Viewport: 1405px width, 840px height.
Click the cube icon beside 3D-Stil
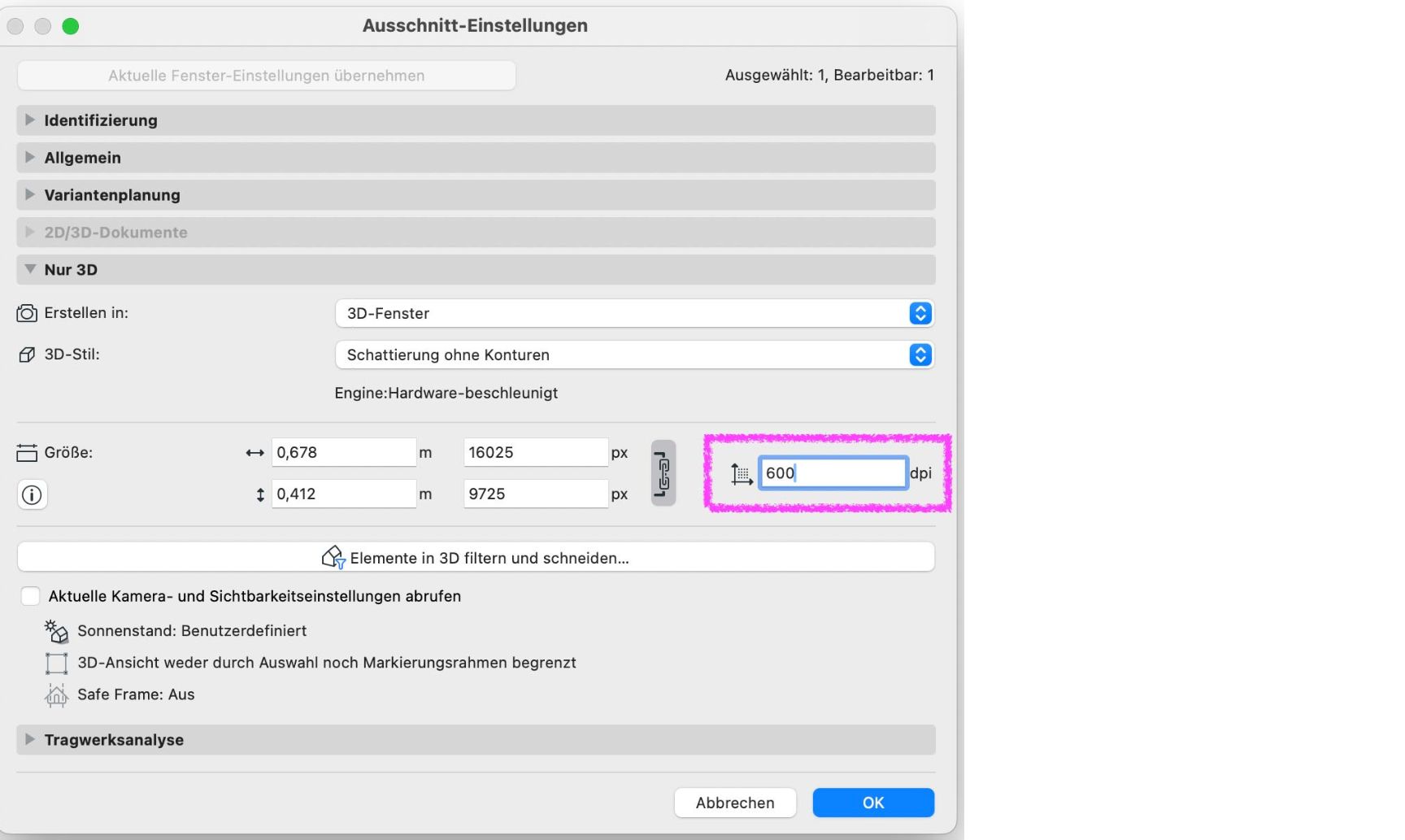click(x=27, y=355)
